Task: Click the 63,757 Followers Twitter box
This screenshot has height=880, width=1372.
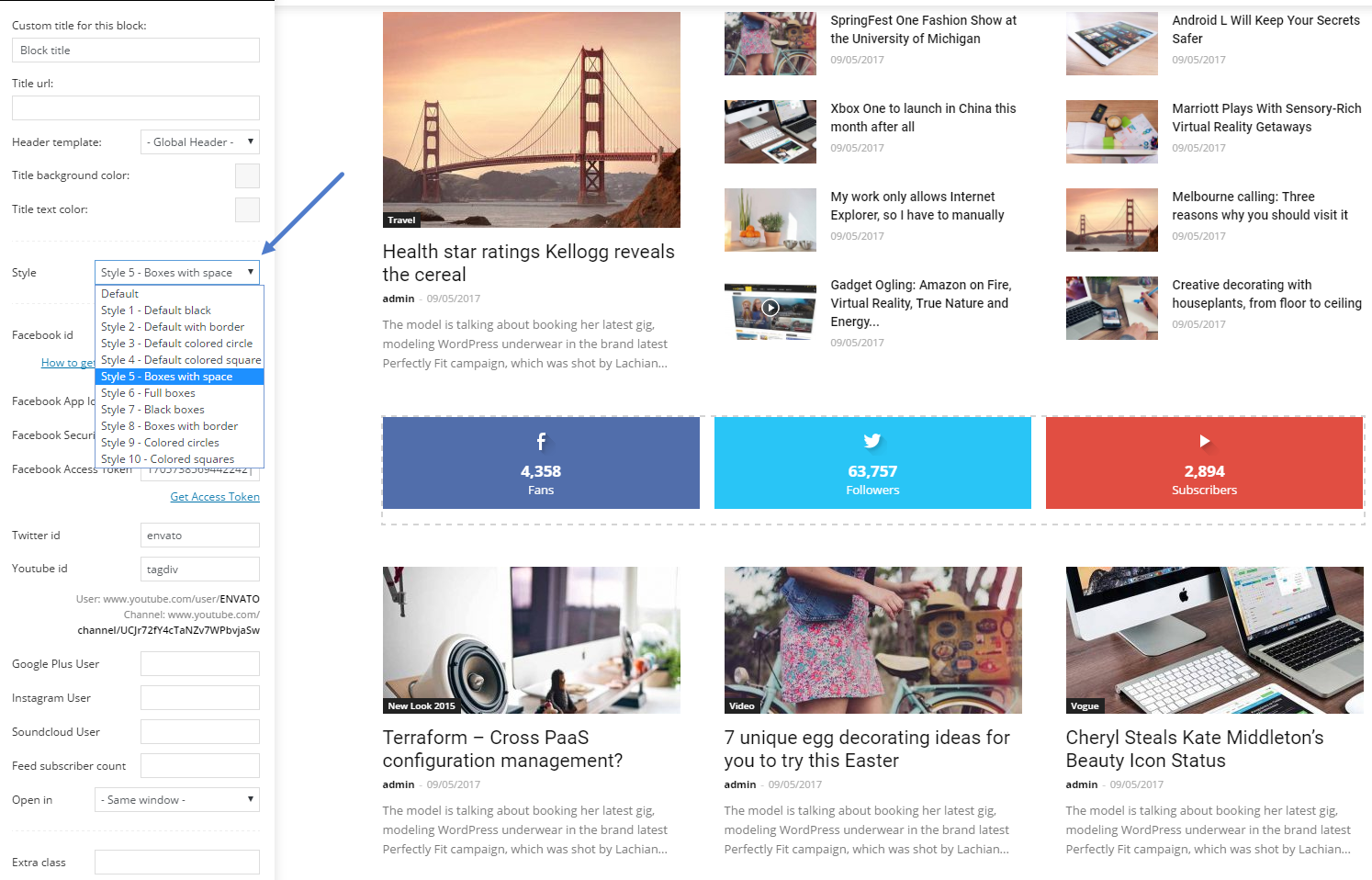Action: pyautogui.click(x=872, y=463)
